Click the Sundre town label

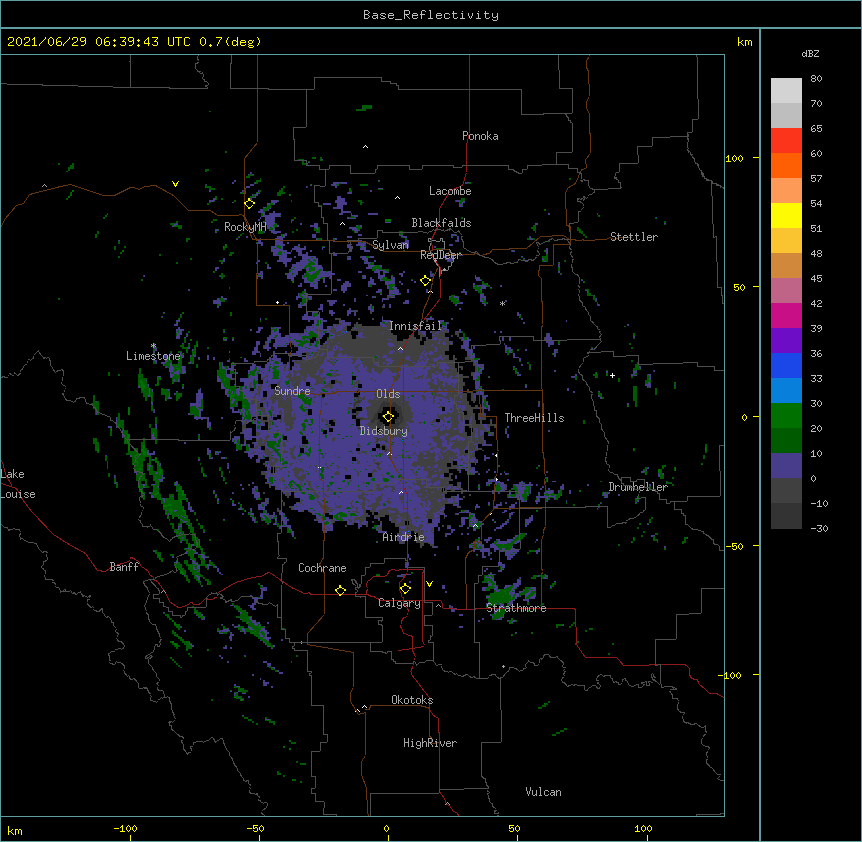[292, 391]
